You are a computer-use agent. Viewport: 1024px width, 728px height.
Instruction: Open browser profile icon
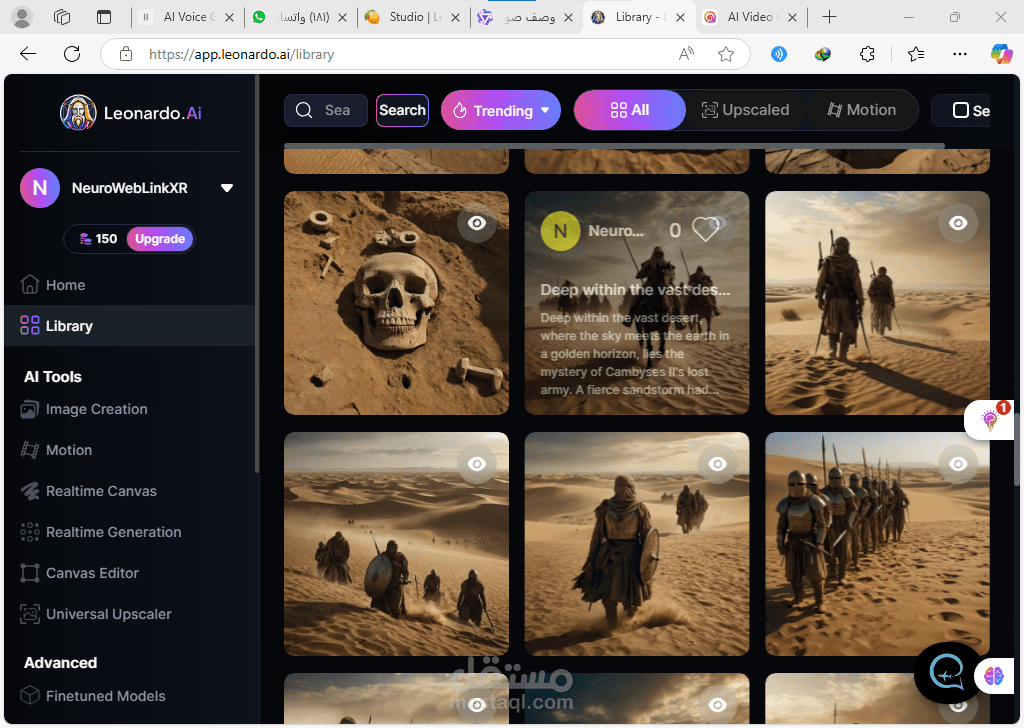pyautogui.click(x=22, y=17)
